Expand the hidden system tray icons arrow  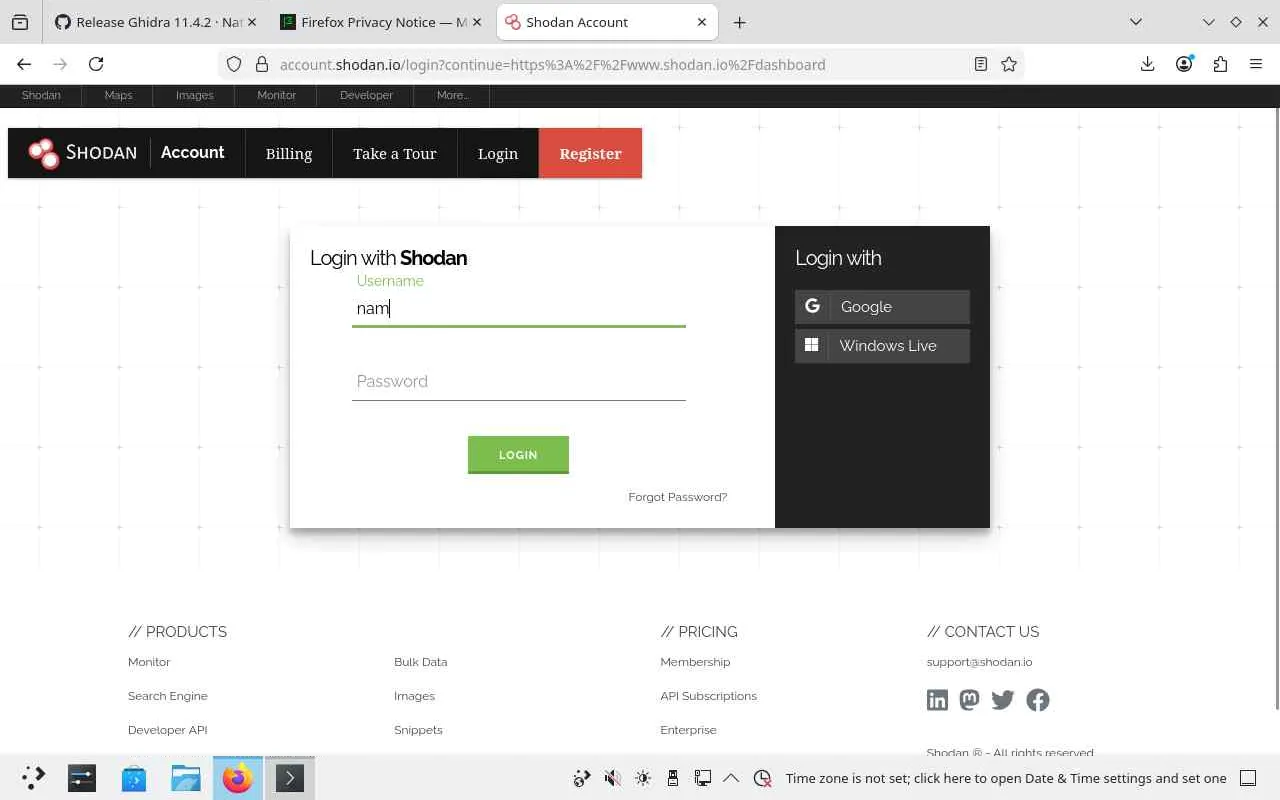click(731, 778)
